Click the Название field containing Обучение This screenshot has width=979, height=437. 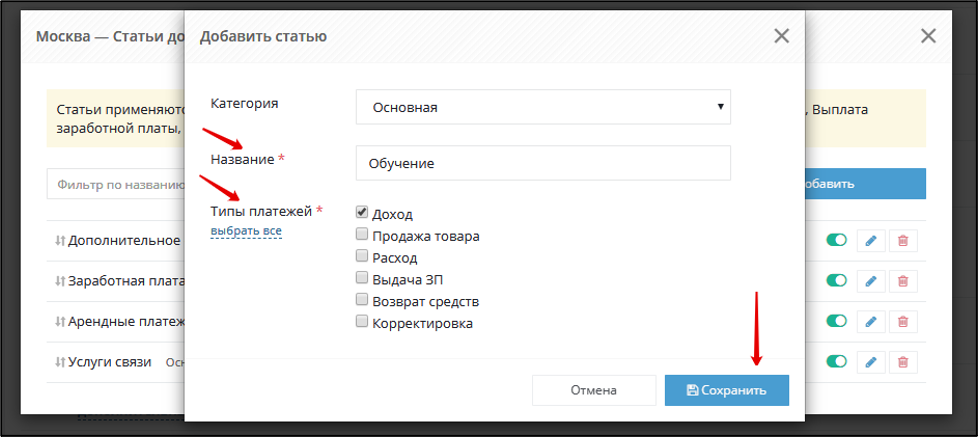pyautogui.click(x=543, y=164)
